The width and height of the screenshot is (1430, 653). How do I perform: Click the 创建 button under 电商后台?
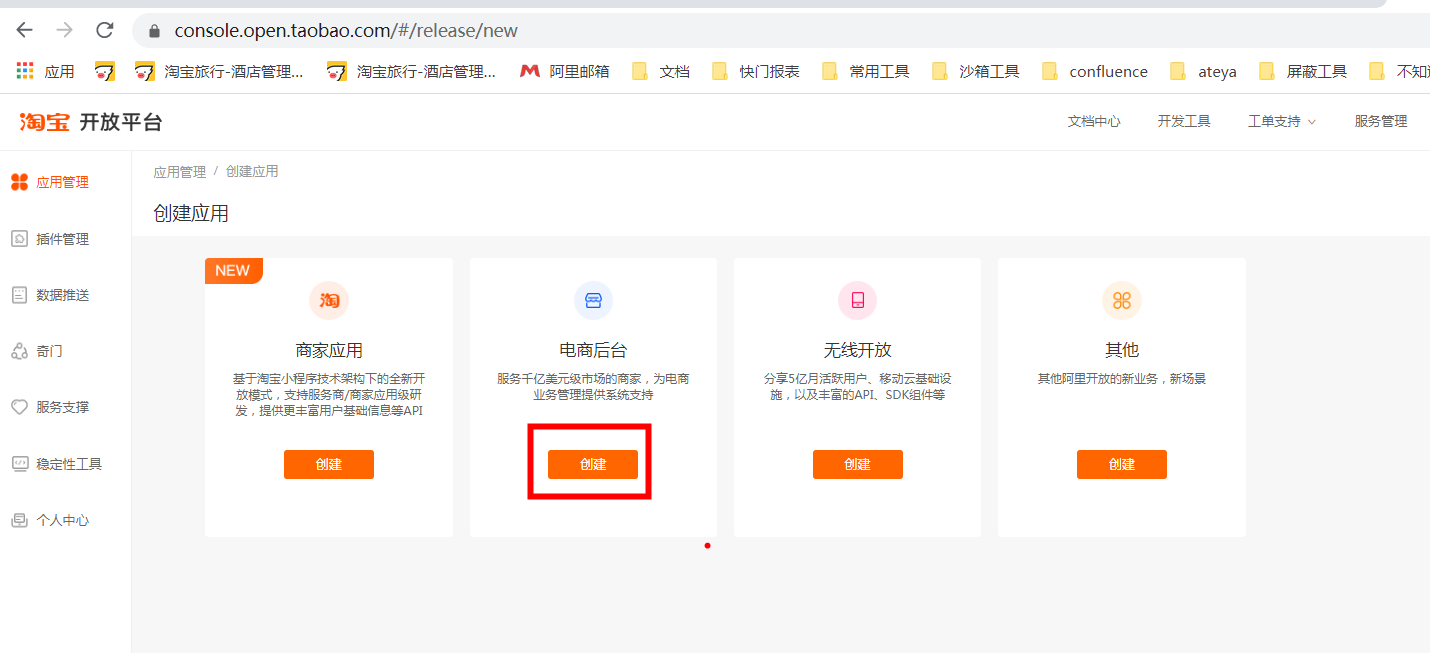point(593,464)
